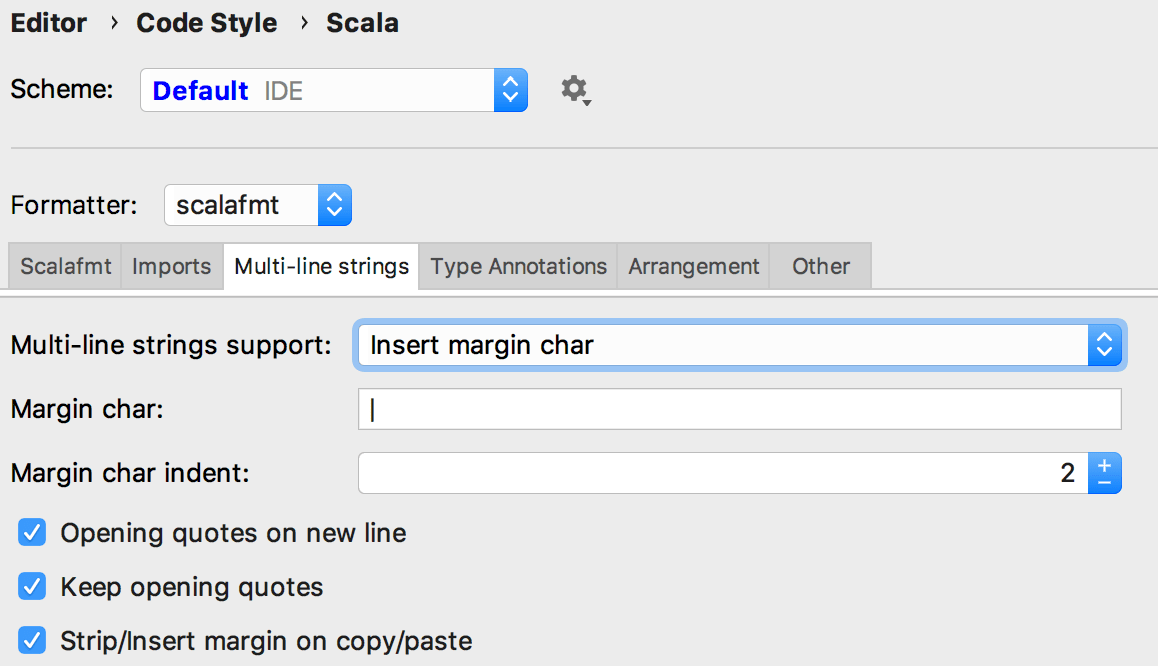Click the Scheme dropdown chevron icon

(x=511, y=89)
